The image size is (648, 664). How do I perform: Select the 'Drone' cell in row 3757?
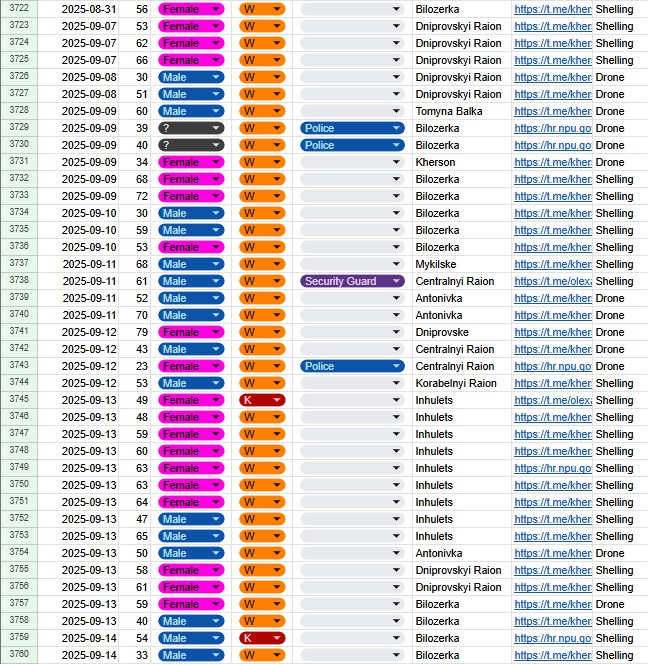click(x=620, y=604)
